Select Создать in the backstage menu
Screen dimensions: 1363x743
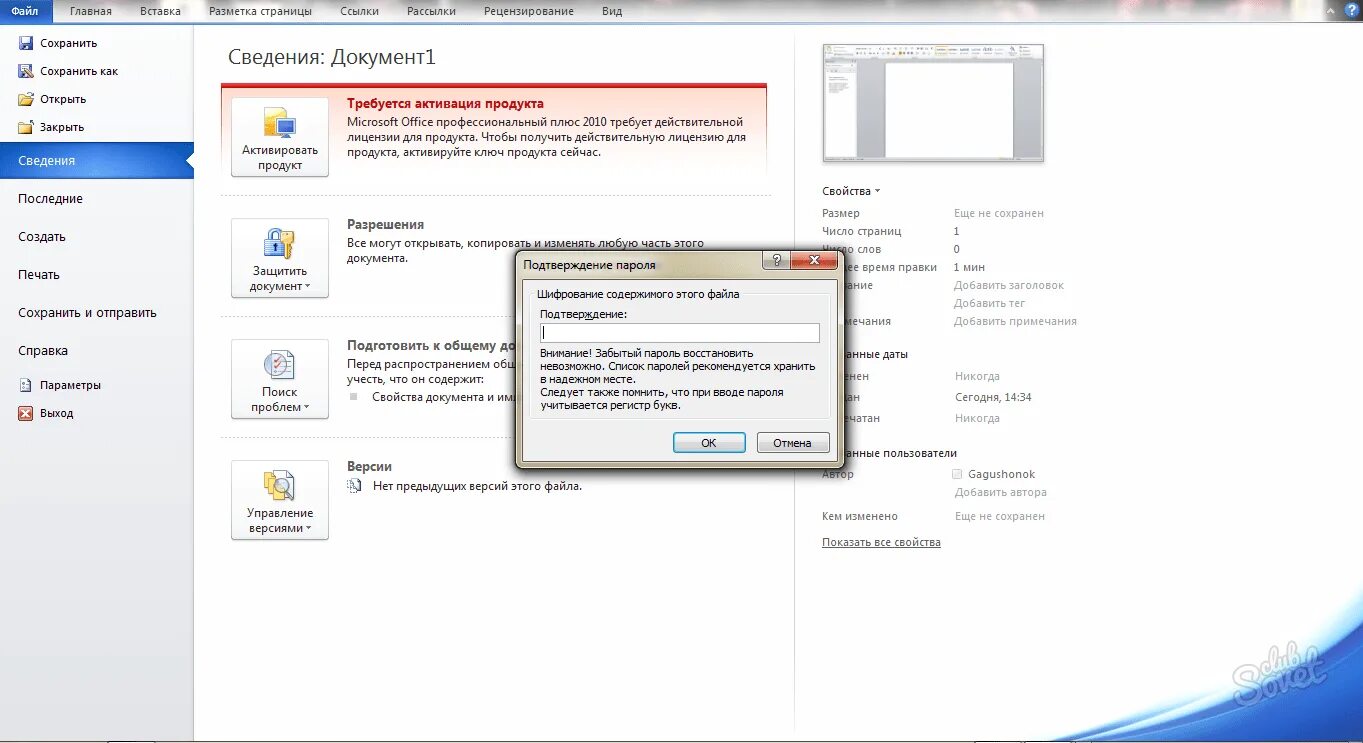96,237
